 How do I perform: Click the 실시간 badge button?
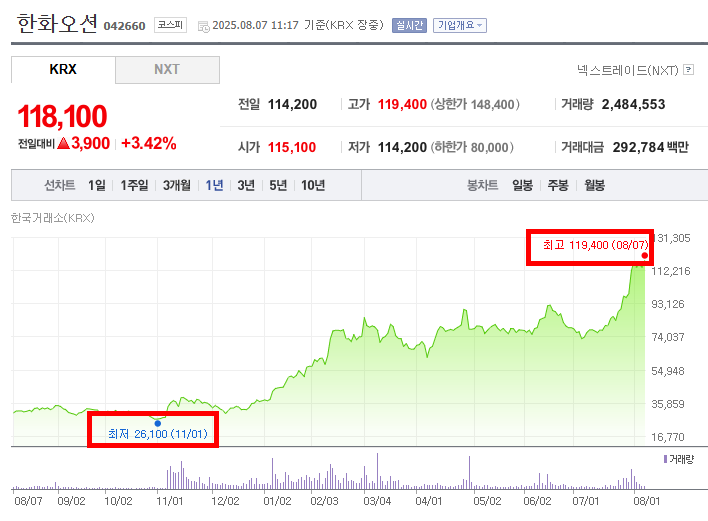[x=409, y=25]
